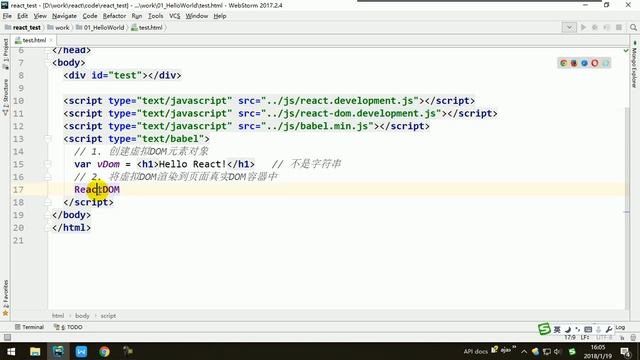The height and width of the screenshot is (360, 640).
Task: Open the Terminal tool window
Action: point(29,327)
